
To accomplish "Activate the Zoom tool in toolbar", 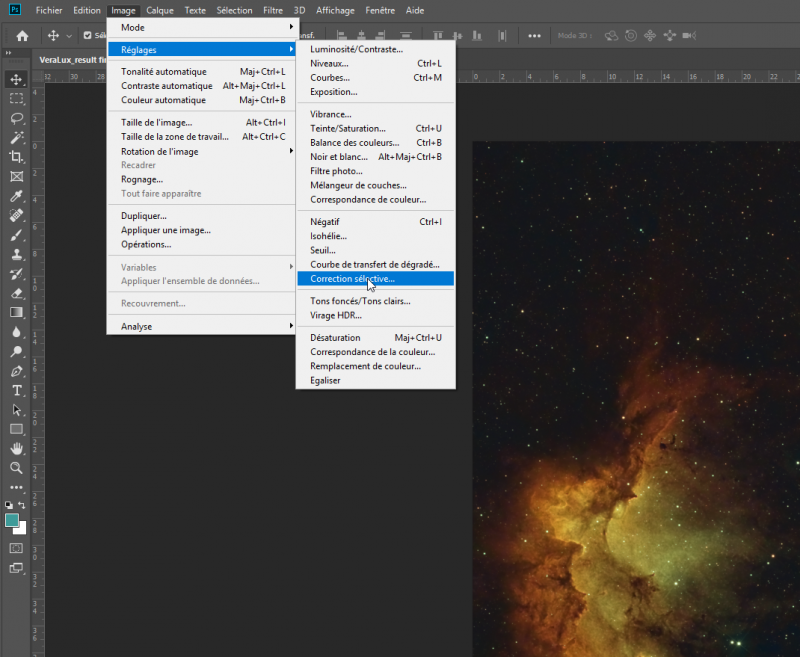I will [16, 468].
